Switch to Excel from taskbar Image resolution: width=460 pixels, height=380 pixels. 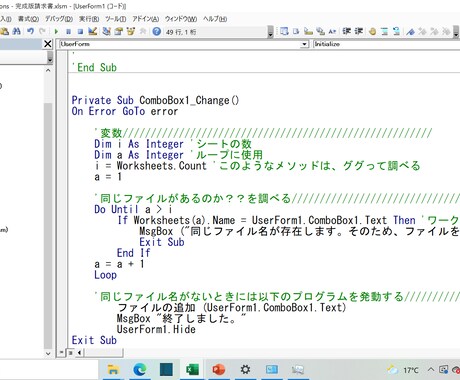[x=192, y=369]
